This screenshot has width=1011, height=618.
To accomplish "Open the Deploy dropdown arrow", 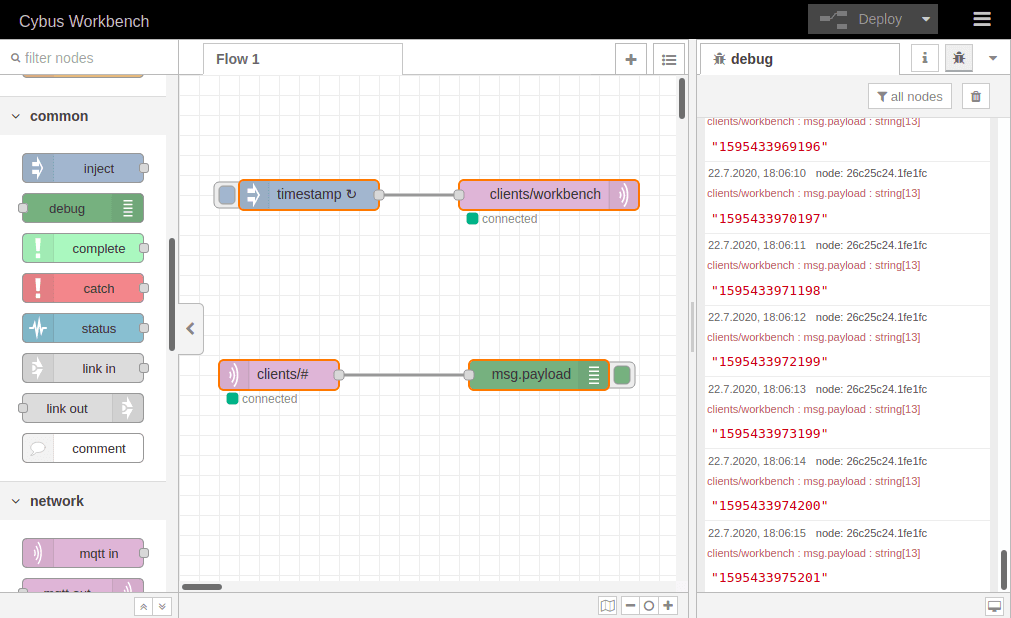I will pos(927,19).
